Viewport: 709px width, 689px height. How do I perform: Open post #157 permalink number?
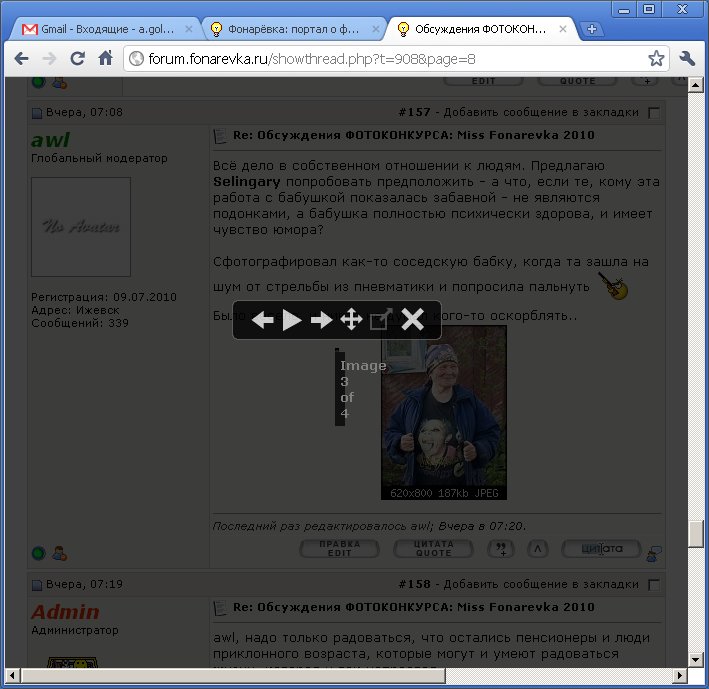(x=414, y=112)
